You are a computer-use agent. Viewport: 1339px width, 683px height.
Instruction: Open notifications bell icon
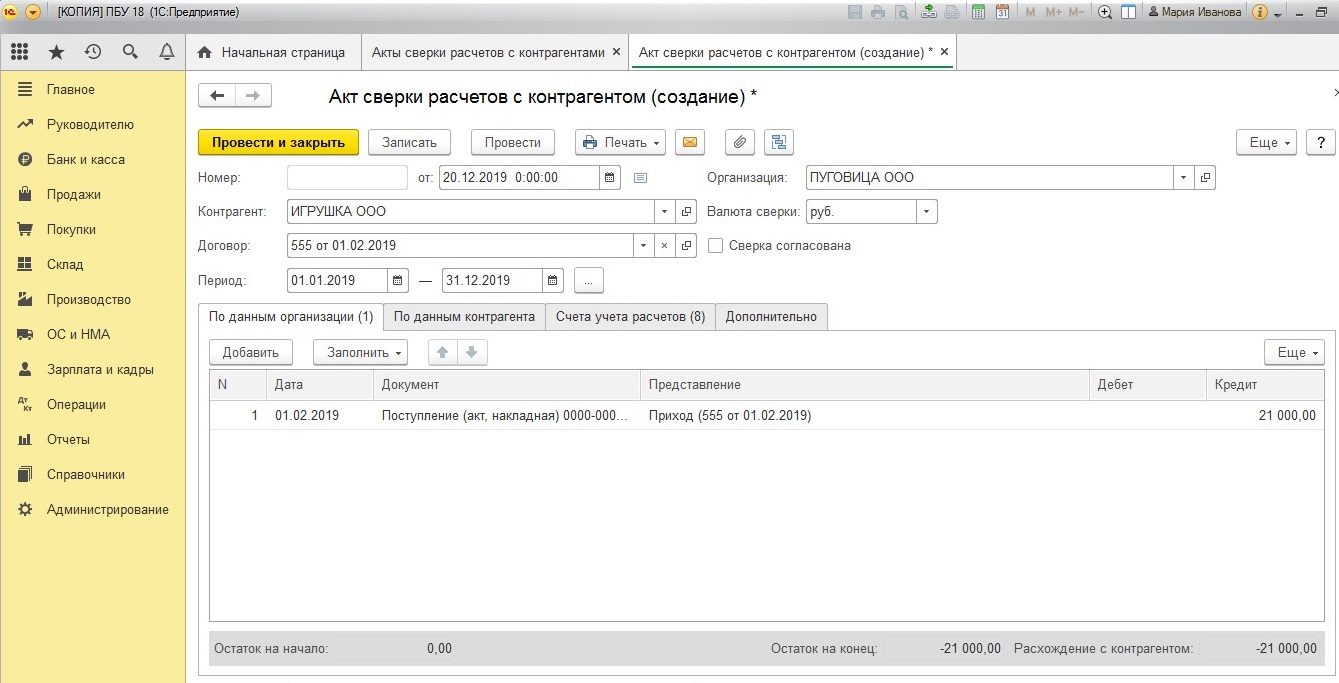coord(167,52)
